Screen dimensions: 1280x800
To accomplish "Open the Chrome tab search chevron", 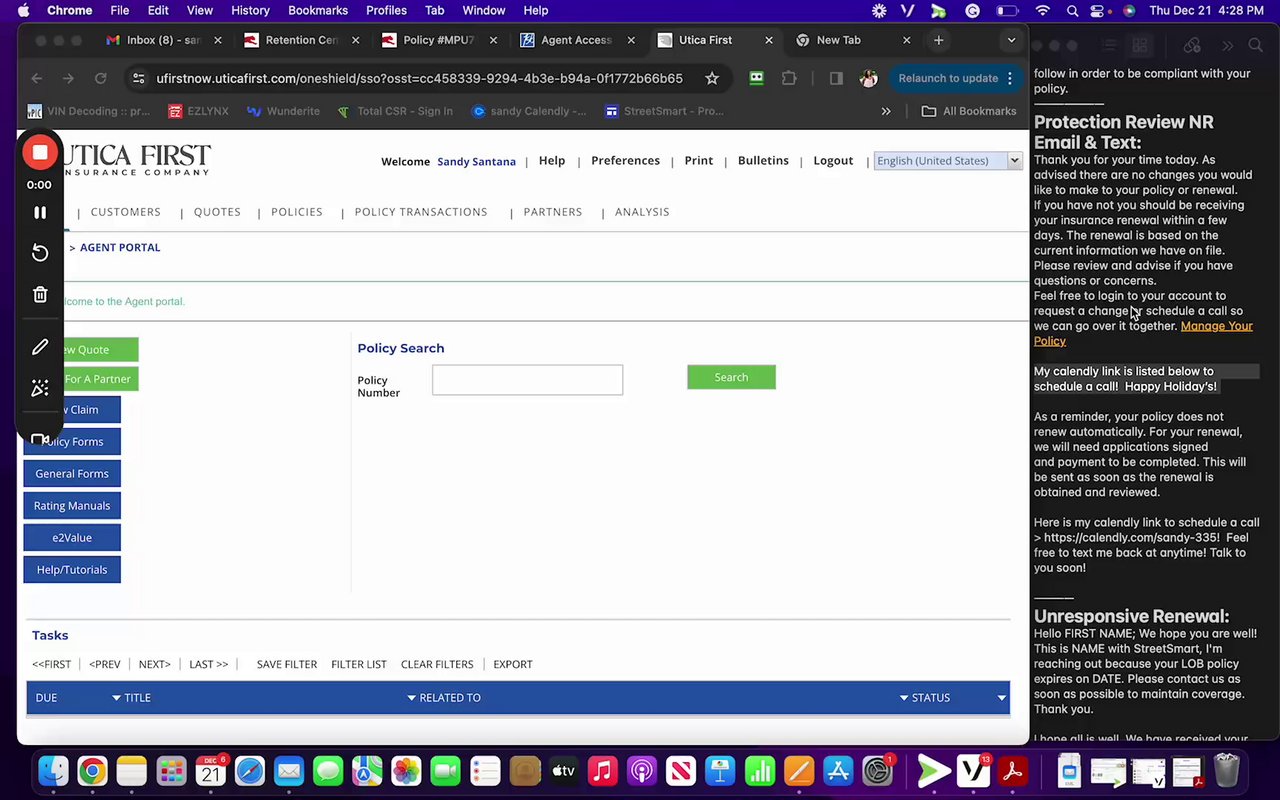I will pyautogui.click(x=1011, y=40).
